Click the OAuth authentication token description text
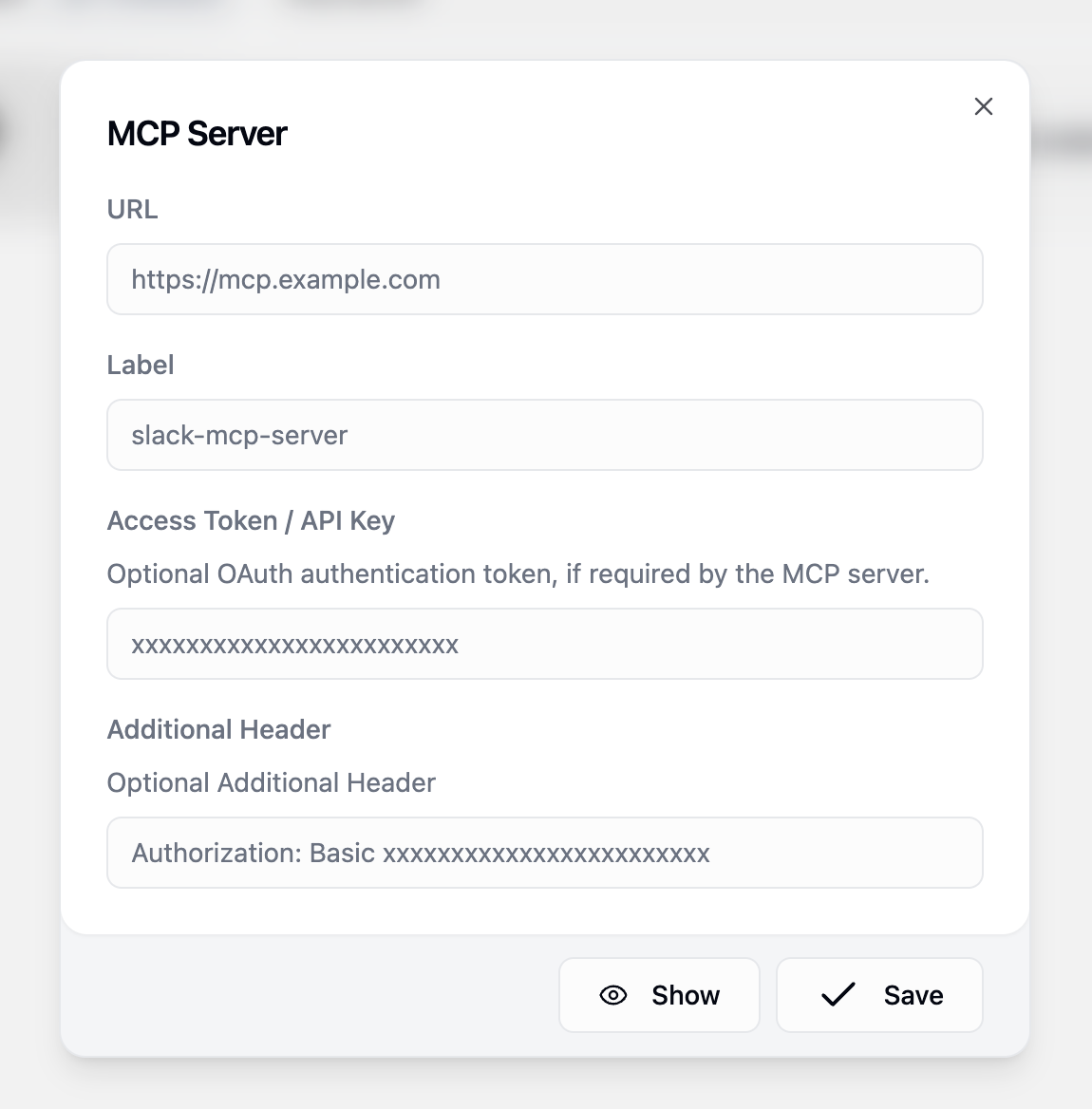The width and height of the screenshot is (1092, 1109). tap(518, 573)
